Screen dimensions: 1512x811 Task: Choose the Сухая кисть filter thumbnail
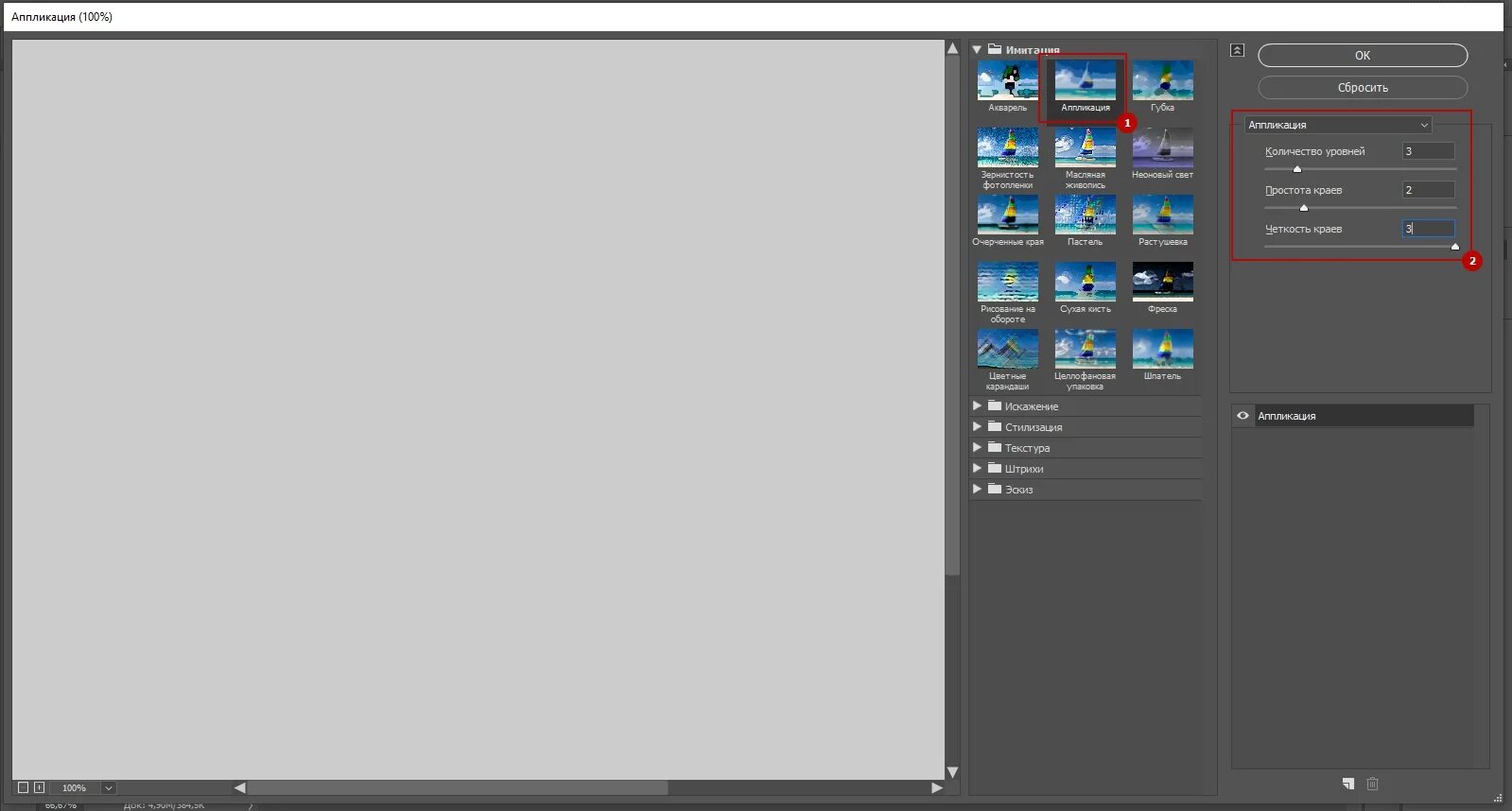pos(1086,282)
